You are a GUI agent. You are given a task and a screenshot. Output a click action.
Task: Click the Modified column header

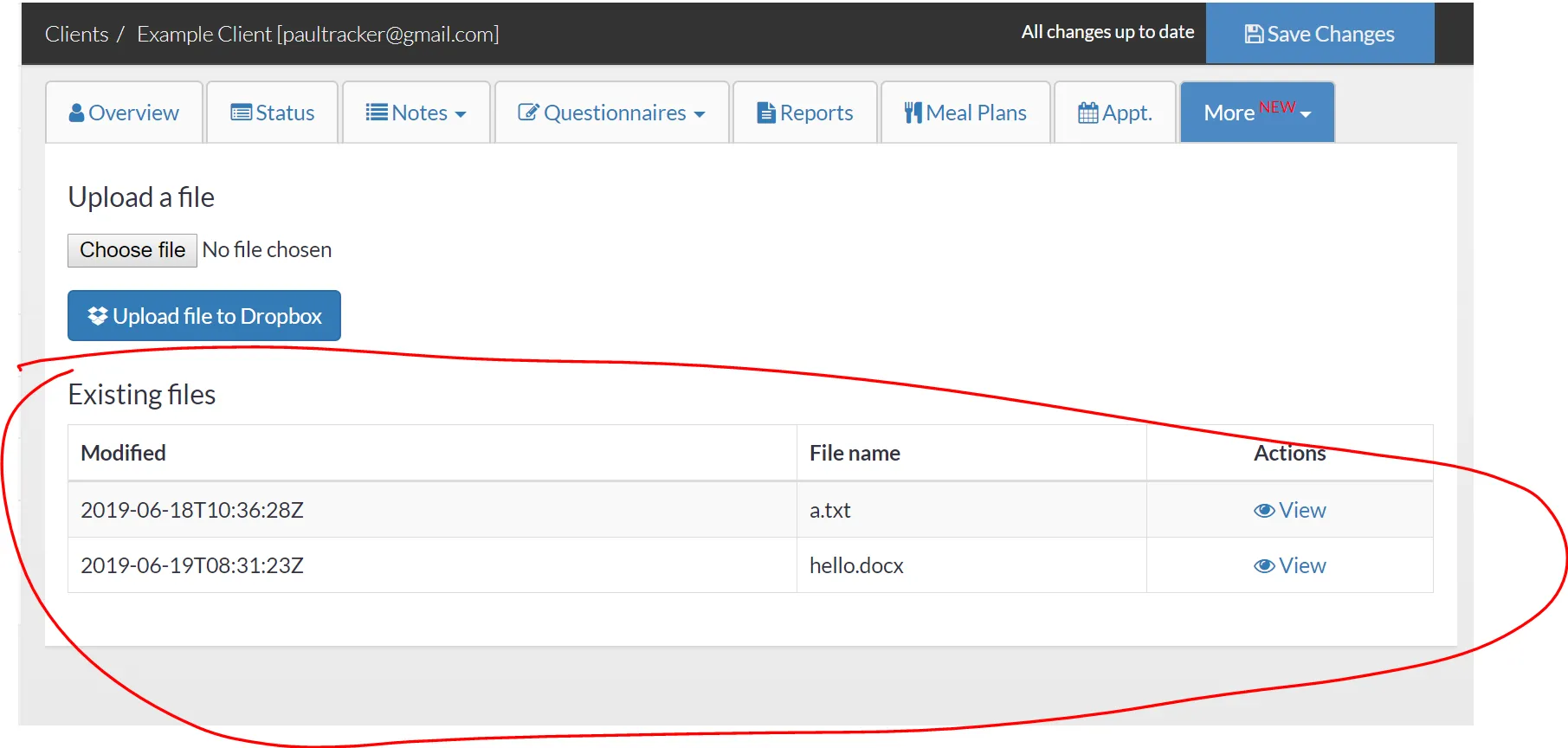[x=123, y=453]
